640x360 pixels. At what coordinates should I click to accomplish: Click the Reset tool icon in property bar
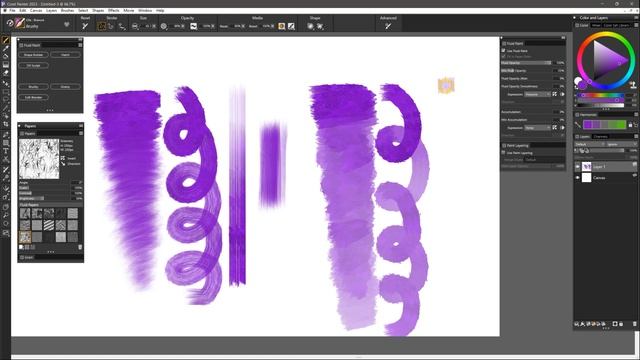tap(85, 26)
